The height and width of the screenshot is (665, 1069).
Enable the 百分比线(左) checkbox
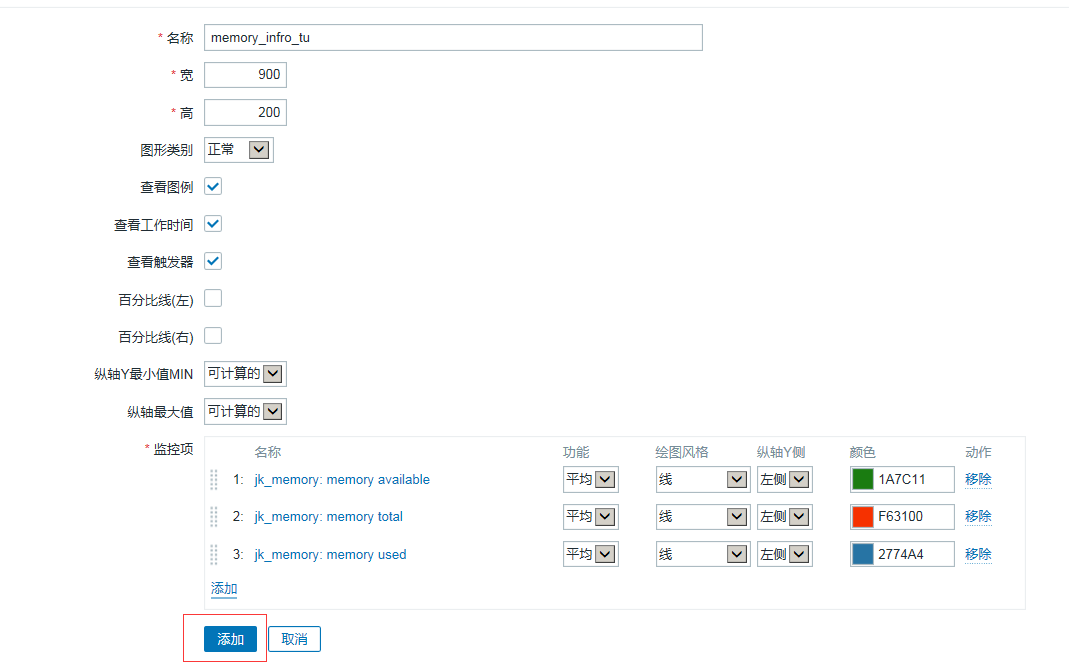(x=213, y=298)
